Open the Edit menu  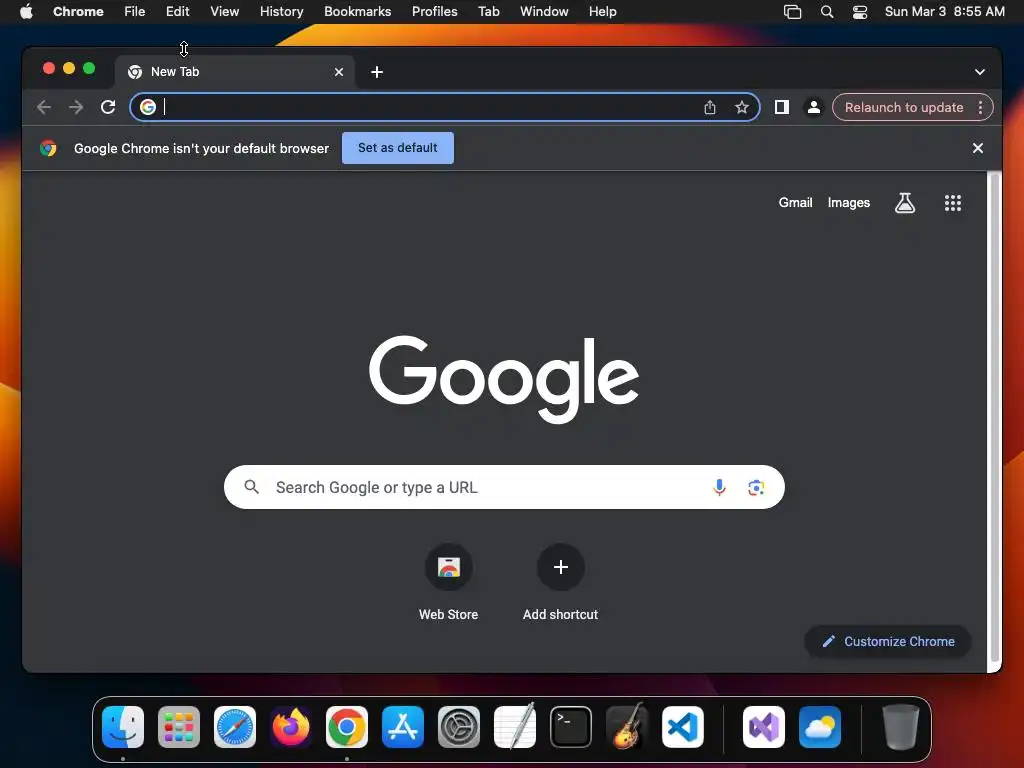[177, 12]
